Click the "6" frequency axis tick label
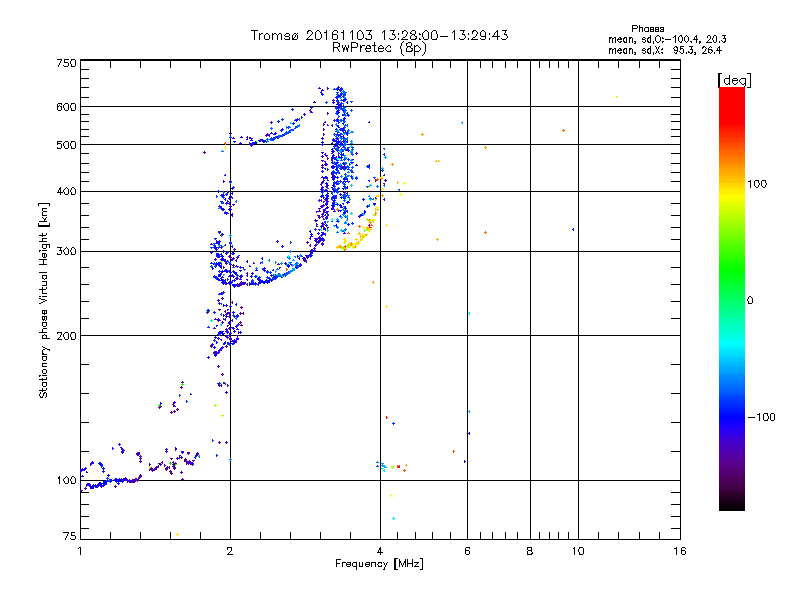The width and height of the screenshot is (800, 600). click(x=467, y=551)
